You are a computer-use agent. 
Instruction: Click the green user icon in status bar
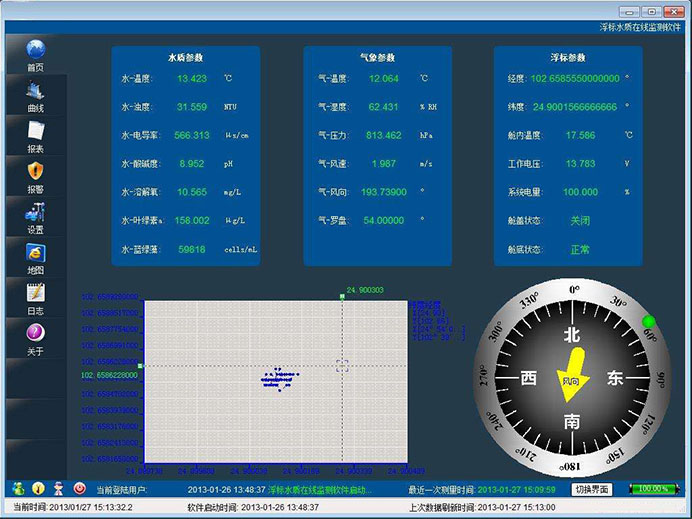click(x=18, y=488)
